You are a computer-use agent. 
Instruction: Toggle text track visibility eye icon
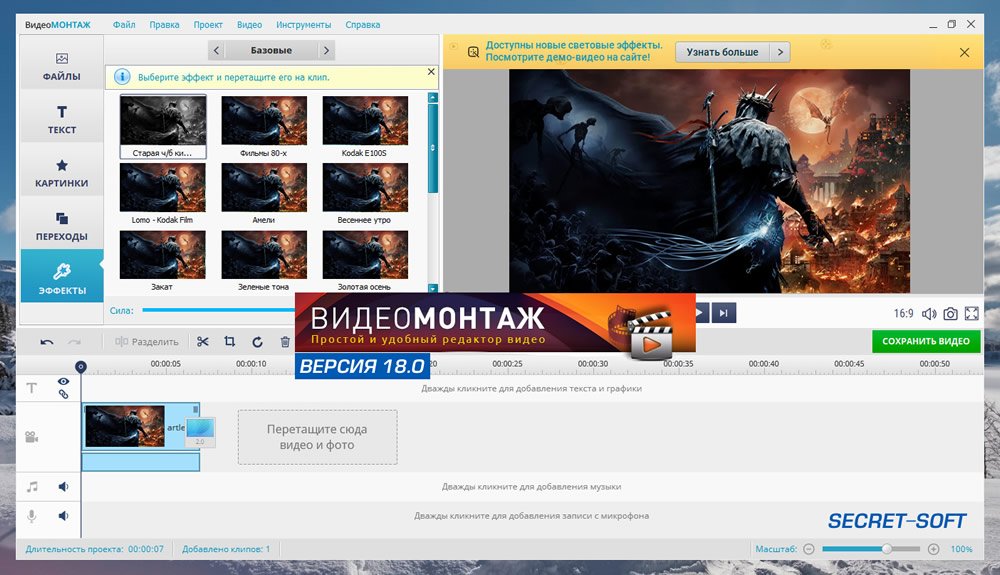point(63,382)
